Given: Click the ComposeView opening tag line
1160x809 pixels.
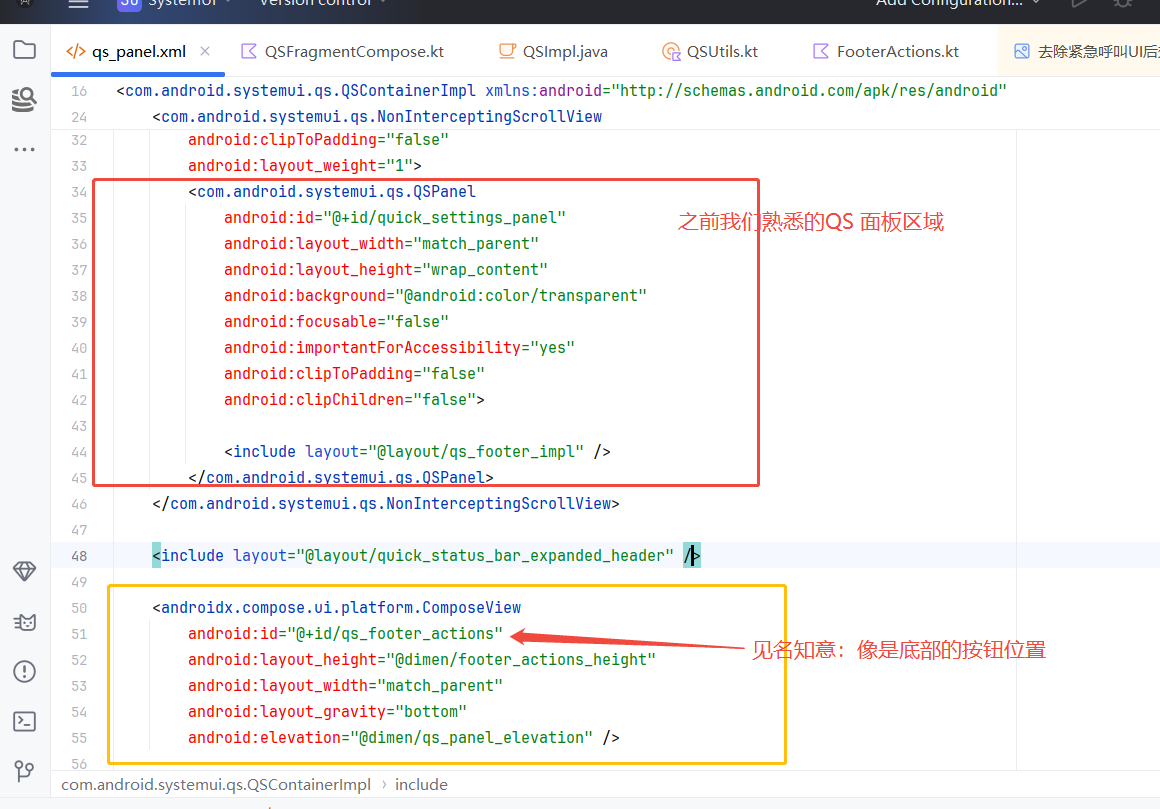Looking at the screenshot, I should 337,608.
